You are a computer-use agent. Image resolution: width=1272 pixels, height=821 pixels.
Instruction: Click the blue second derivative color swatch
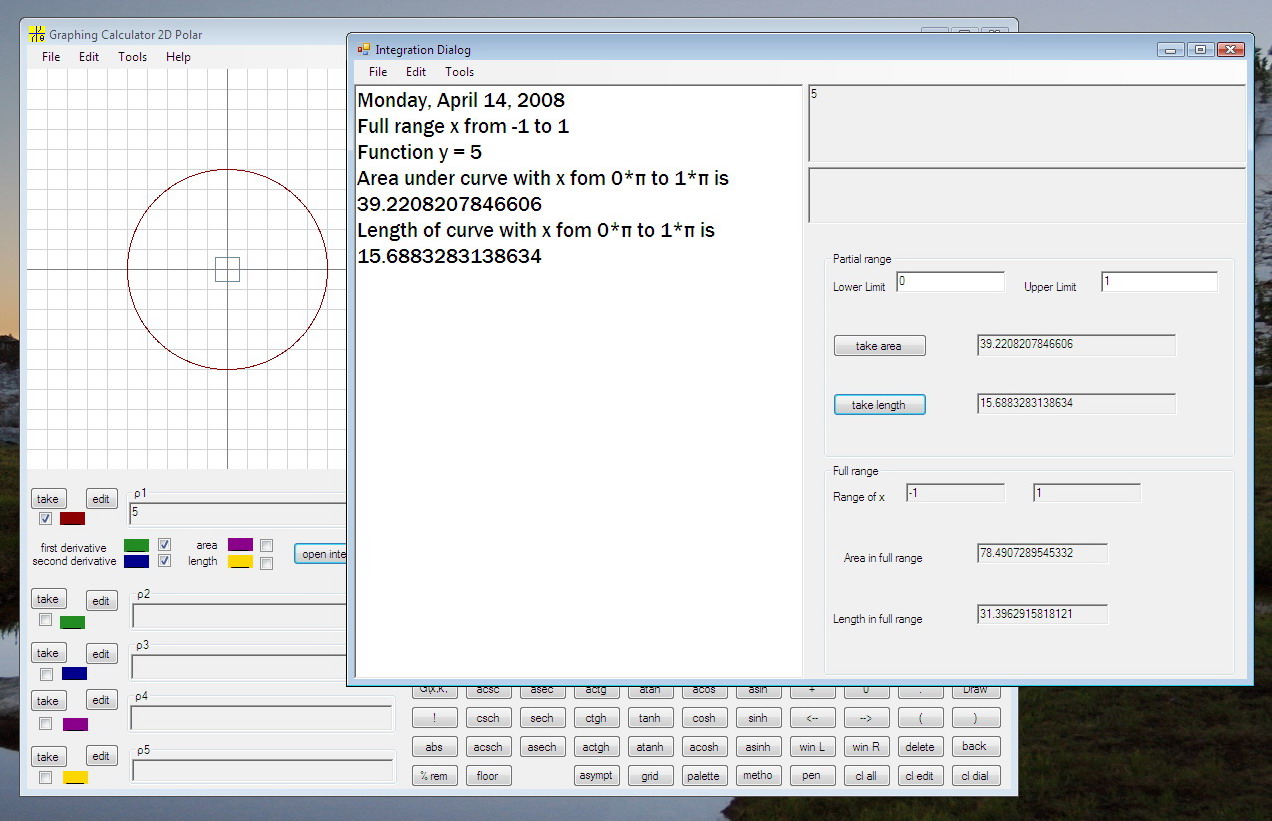(136, 561)
